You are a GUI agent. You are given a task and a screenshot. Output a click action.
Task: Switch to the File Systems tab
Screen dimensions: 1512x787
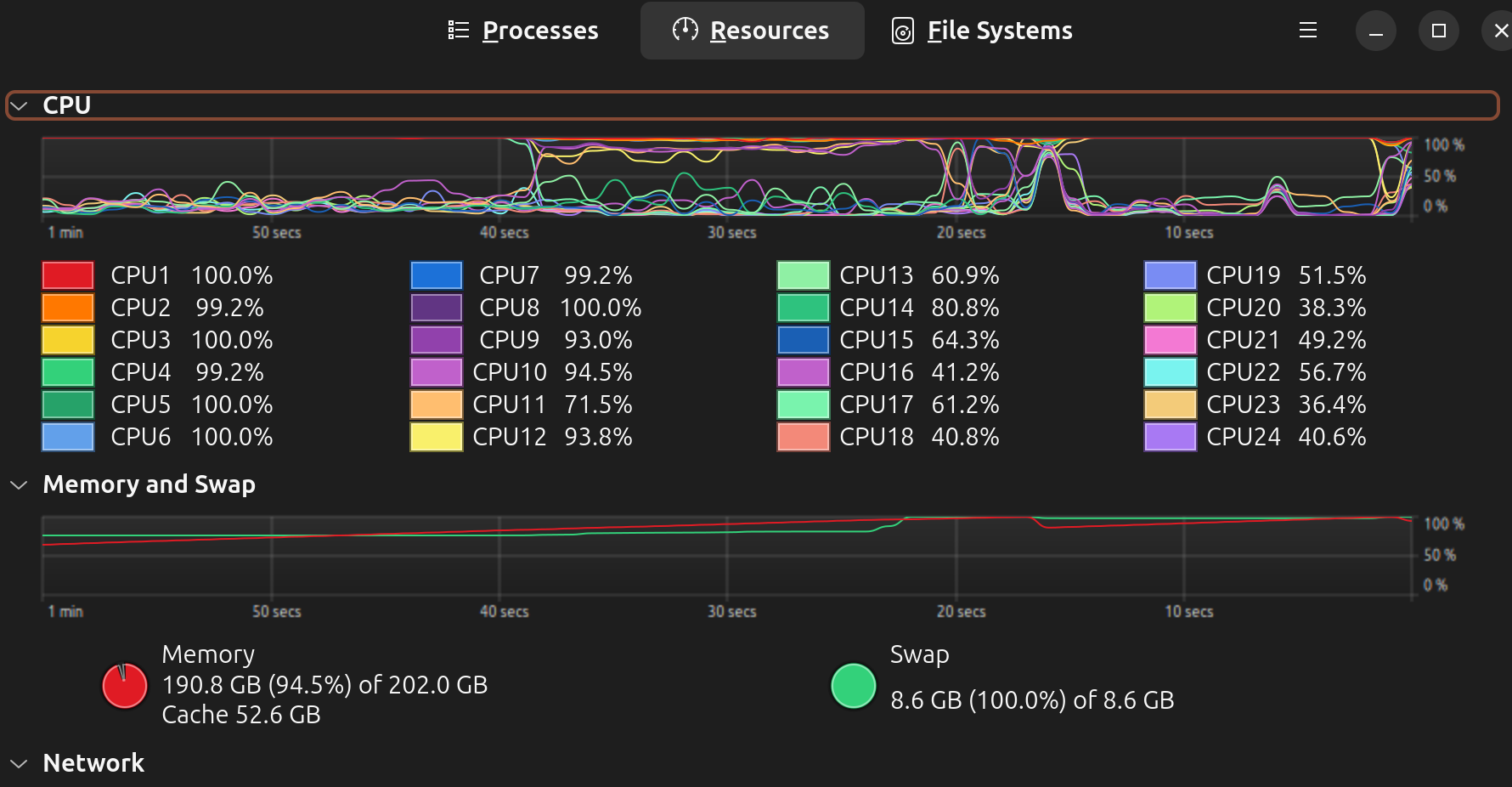[x=982, y=31]
